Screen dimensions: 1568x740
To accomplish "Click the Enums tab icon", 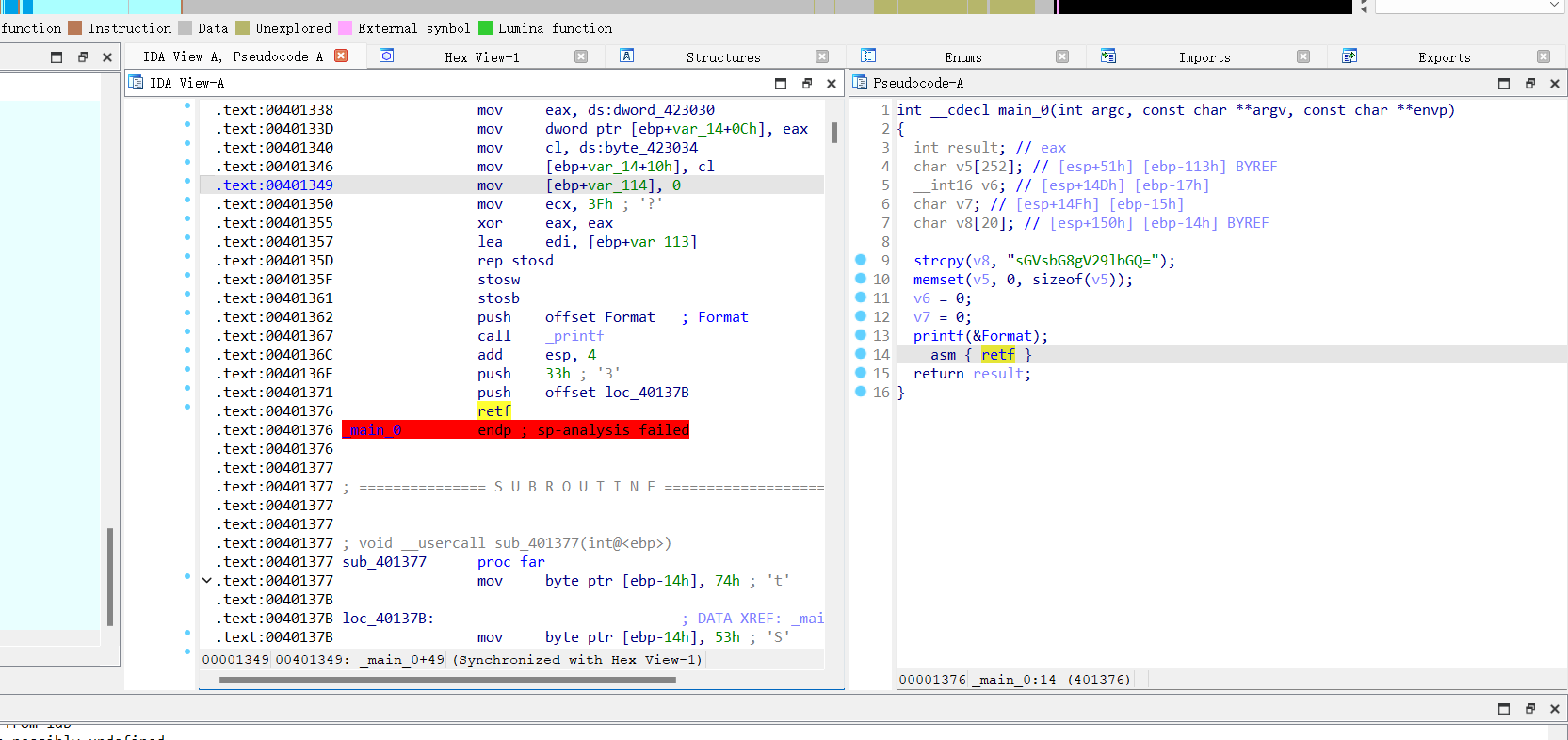I will coord(868,56).
